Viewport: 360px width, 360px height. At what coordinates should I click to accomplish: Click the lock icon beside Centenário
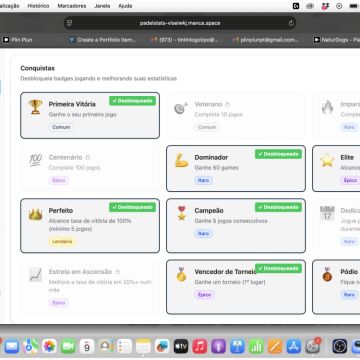pos(88,157)
